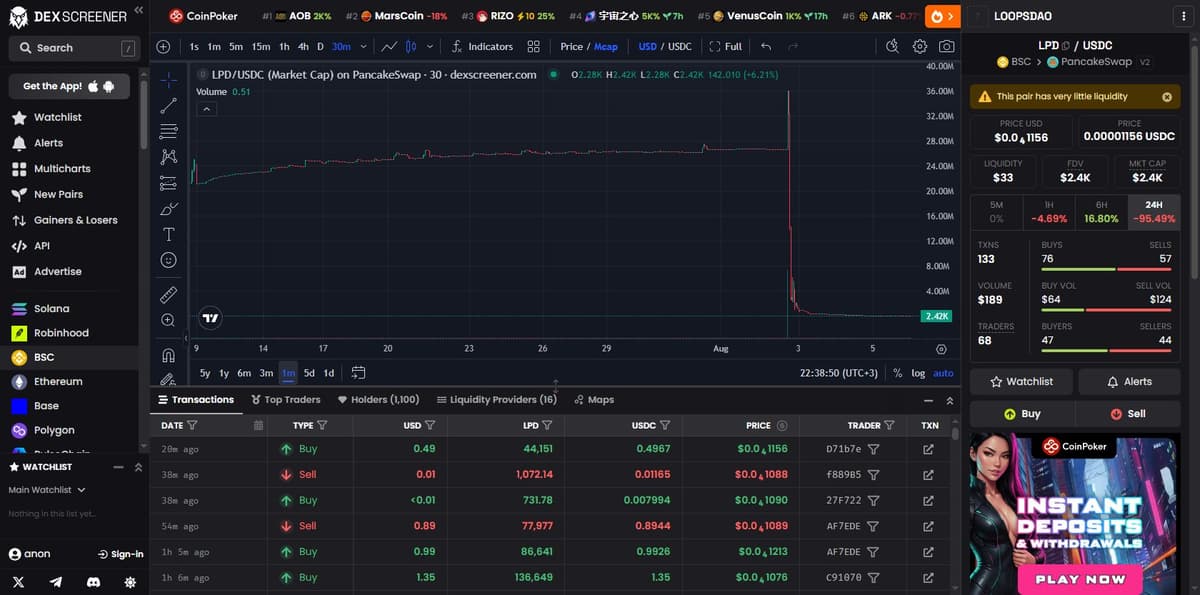Add a symbol to compare
The height and width of the screenshot is (595, 1200).
pyautogui.click(x=164, y=47)
